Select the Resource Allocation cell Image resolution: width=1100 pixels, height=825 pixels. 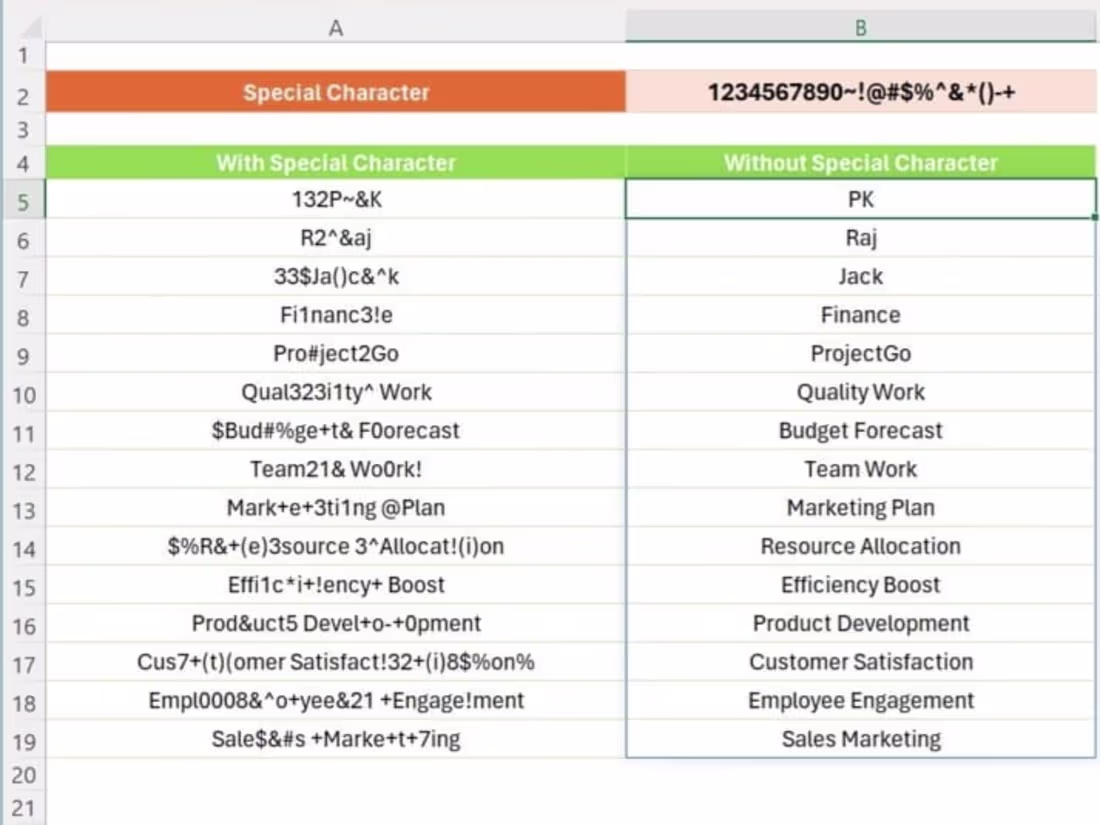pyautogui.click(x=861, y=546)
